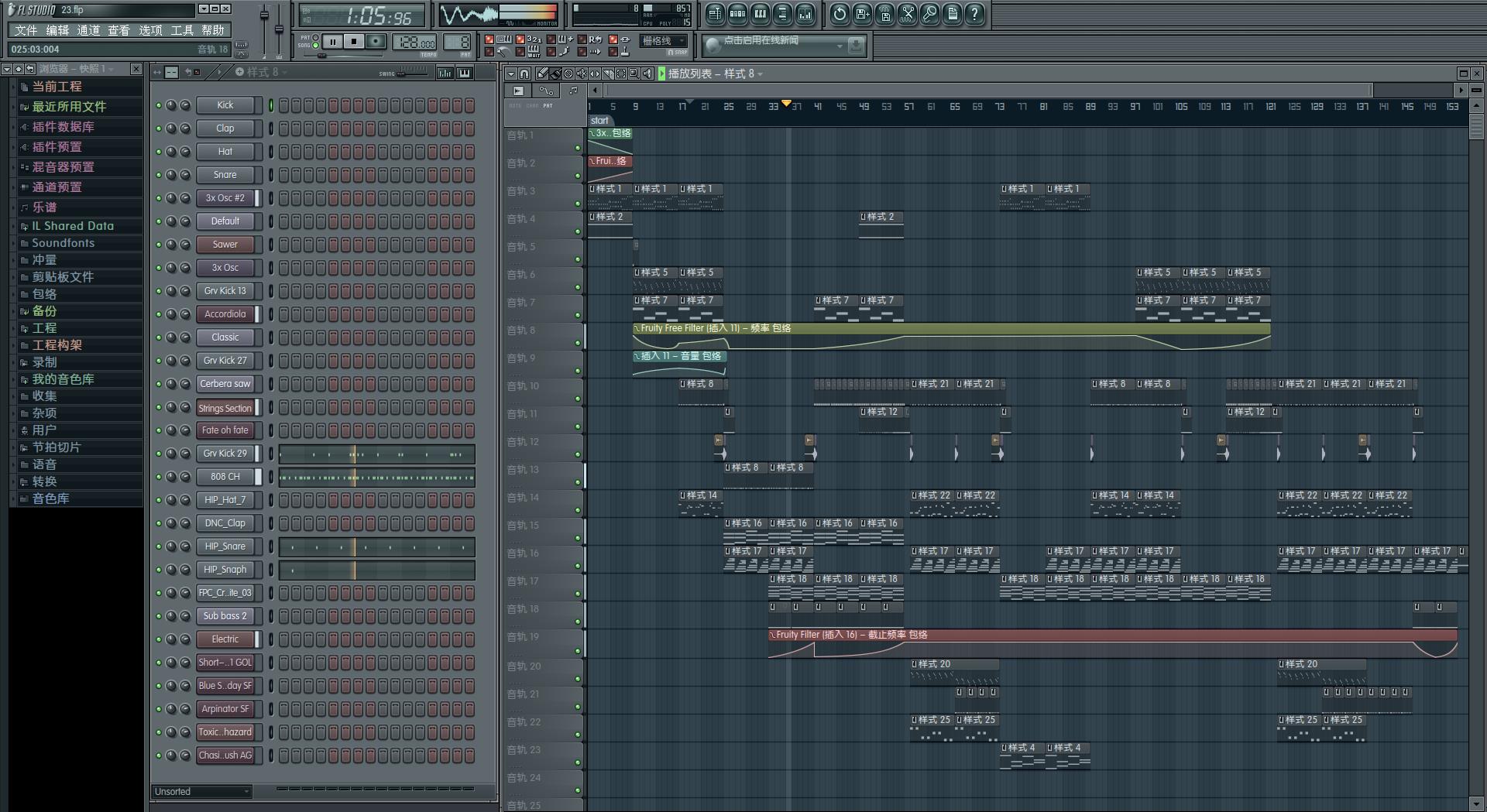
Task: Click the keyboard editor icon in channel rack
Action: (x=465, y=73)
